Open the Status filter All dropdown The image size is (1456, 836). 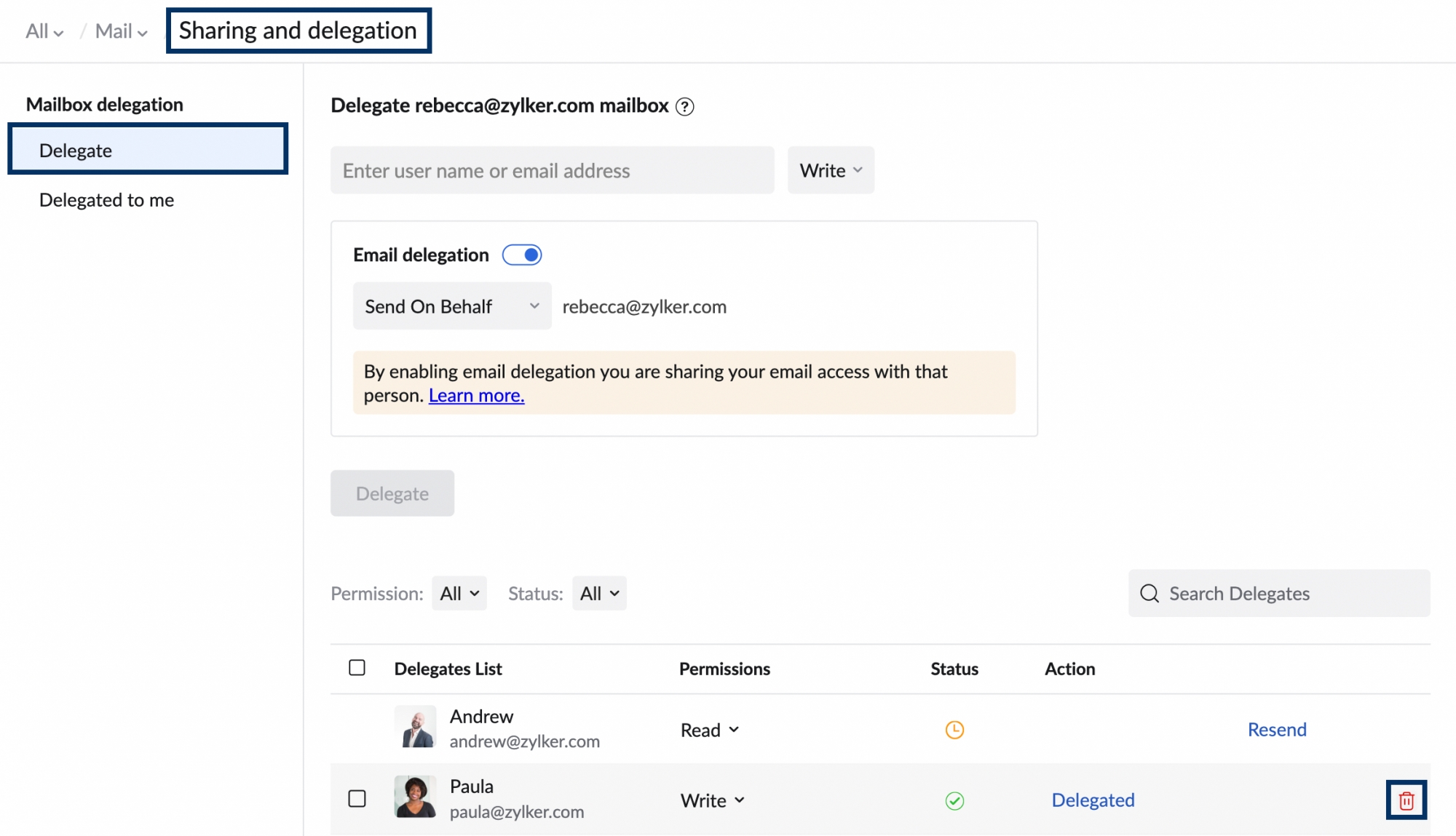(599, 594)
